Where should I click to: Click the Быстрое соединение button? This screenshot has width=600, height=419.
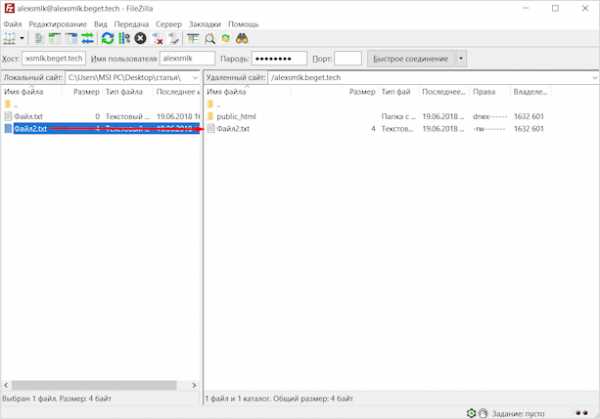[411, 59]
